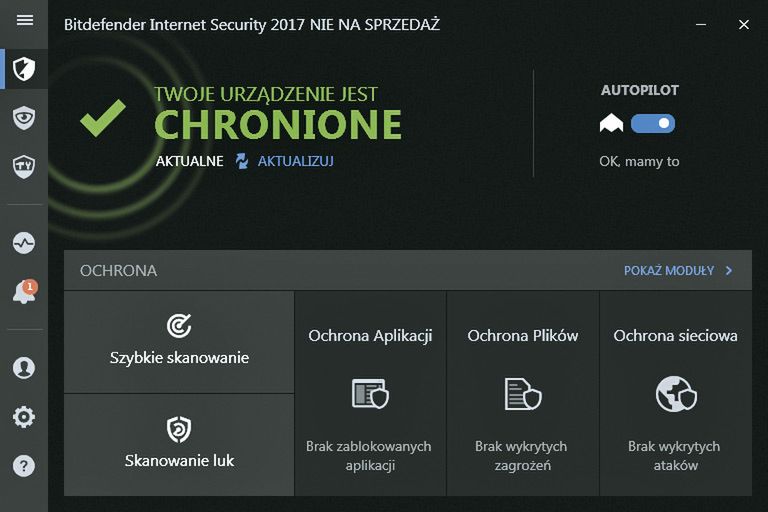
Task: Open the Ochrona sieciowa tile
Action: click(x=676, y=393)
